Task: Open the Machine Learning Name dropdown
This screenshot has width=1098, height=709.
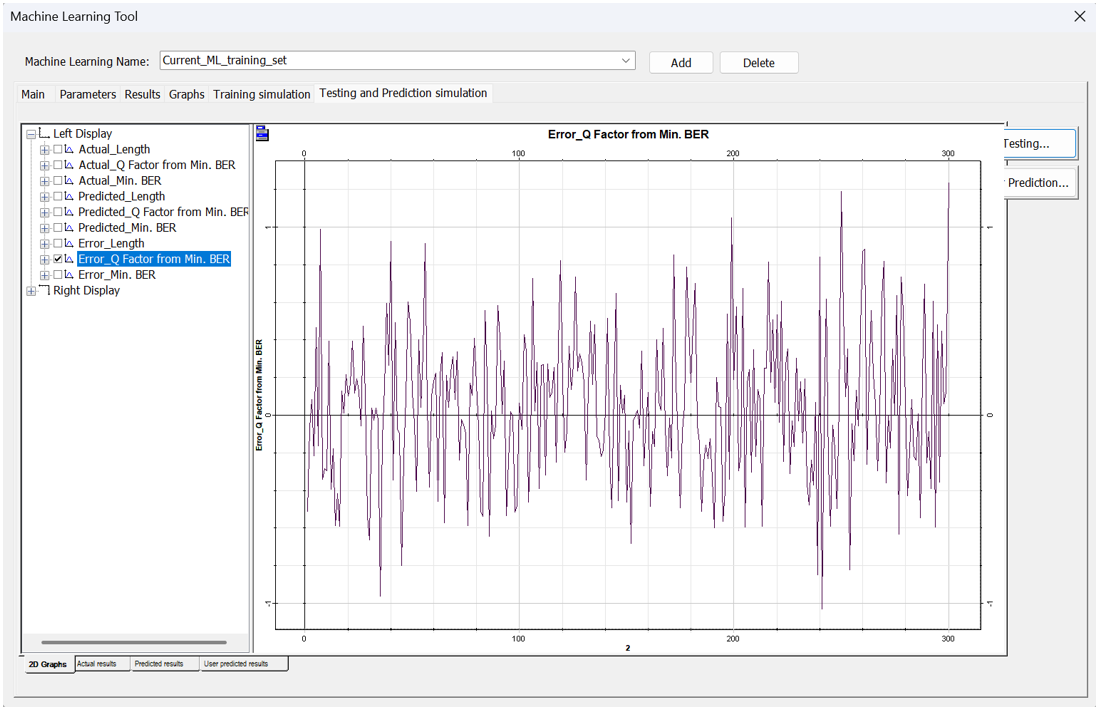Action: (626, 61)
